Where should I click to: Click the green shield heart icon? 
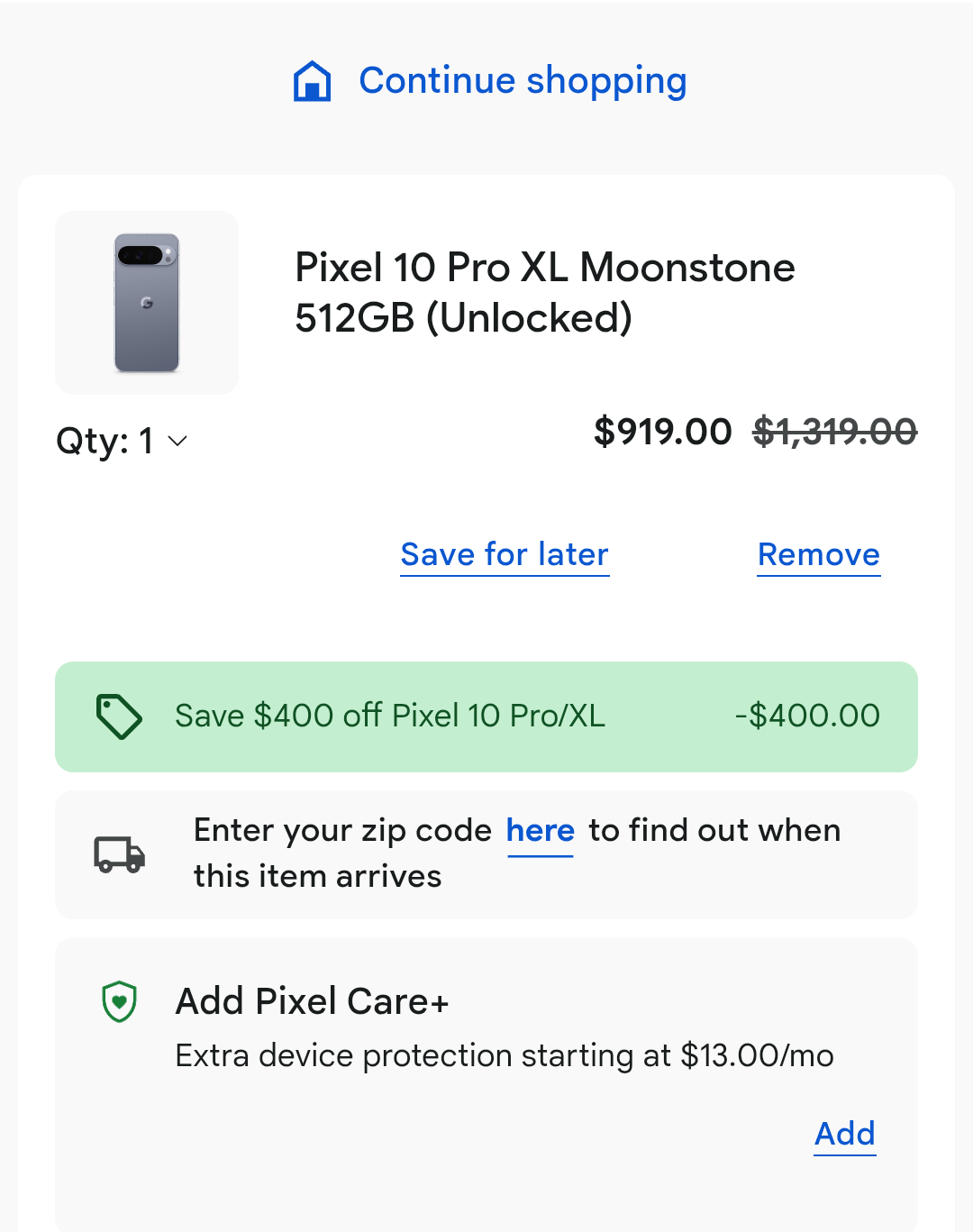click(x=119, y=1002)
